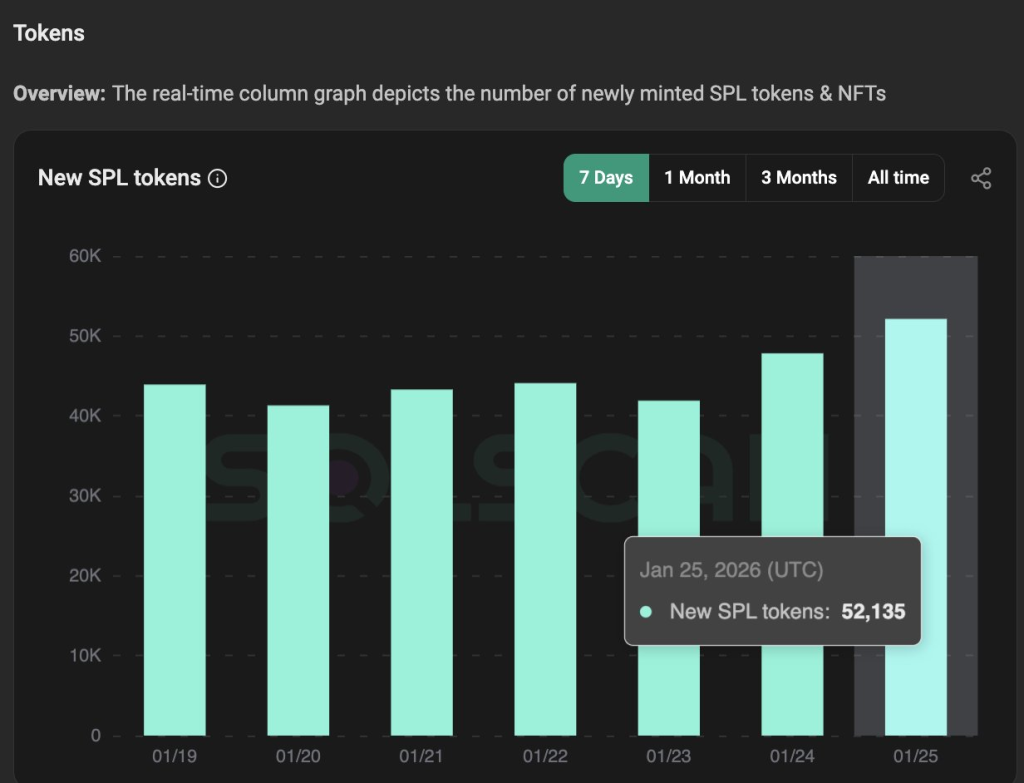Click the 60K y-axis label

pos(84,256)
